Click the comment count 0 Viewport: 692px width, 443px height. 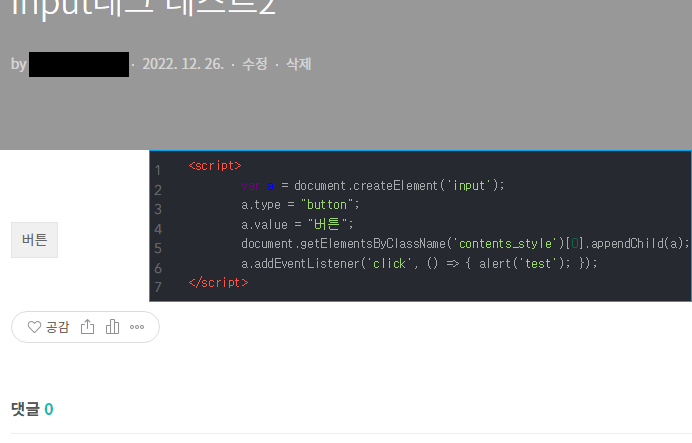point(49,409)
